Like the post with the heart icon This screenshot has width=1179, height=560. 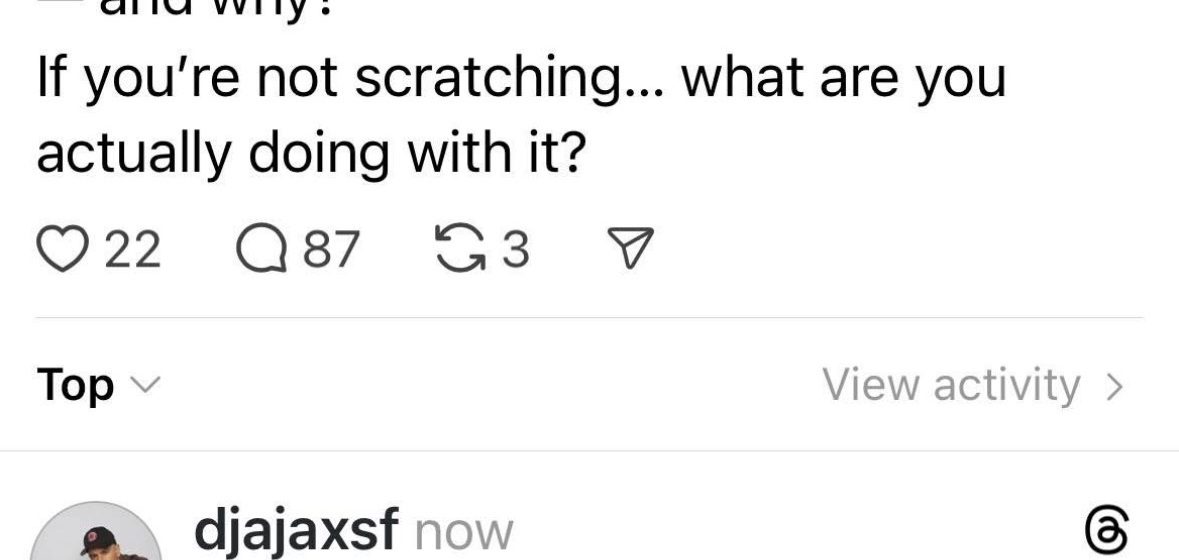pos(62,250)
